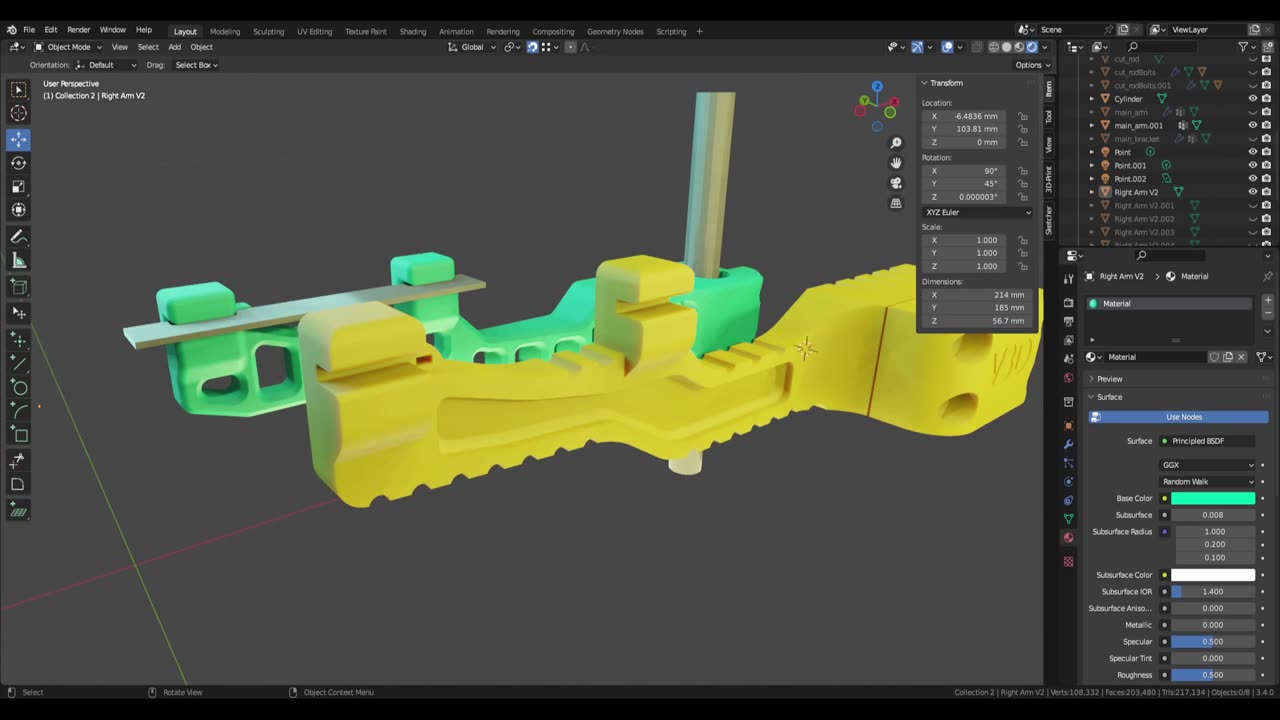Disable rendering of Point.001 camera icon
Viewport: 1280px width, 720px height.
(x=1266, y=165)
